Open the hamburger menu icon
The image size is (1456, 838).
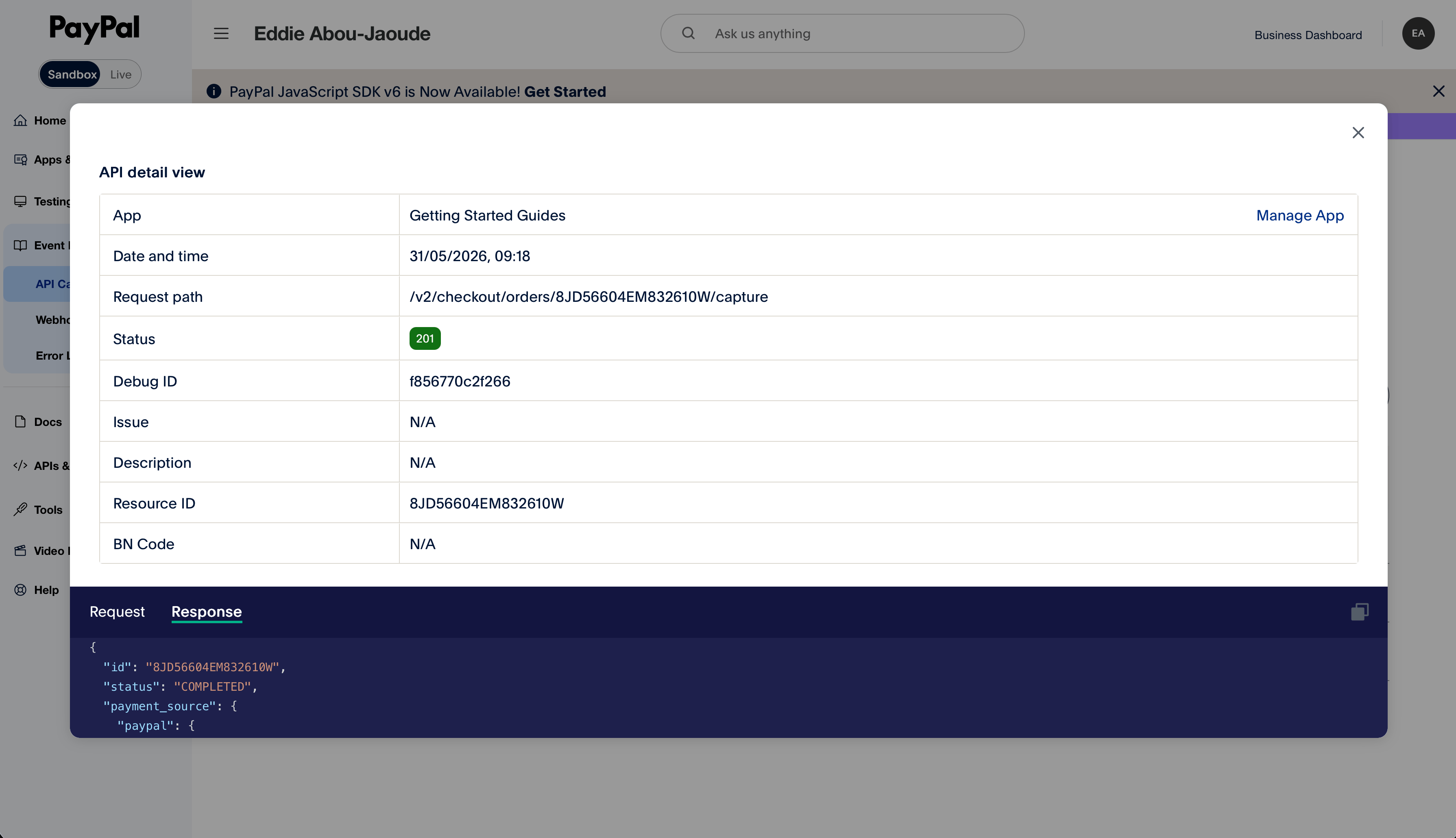coord(221,33)
